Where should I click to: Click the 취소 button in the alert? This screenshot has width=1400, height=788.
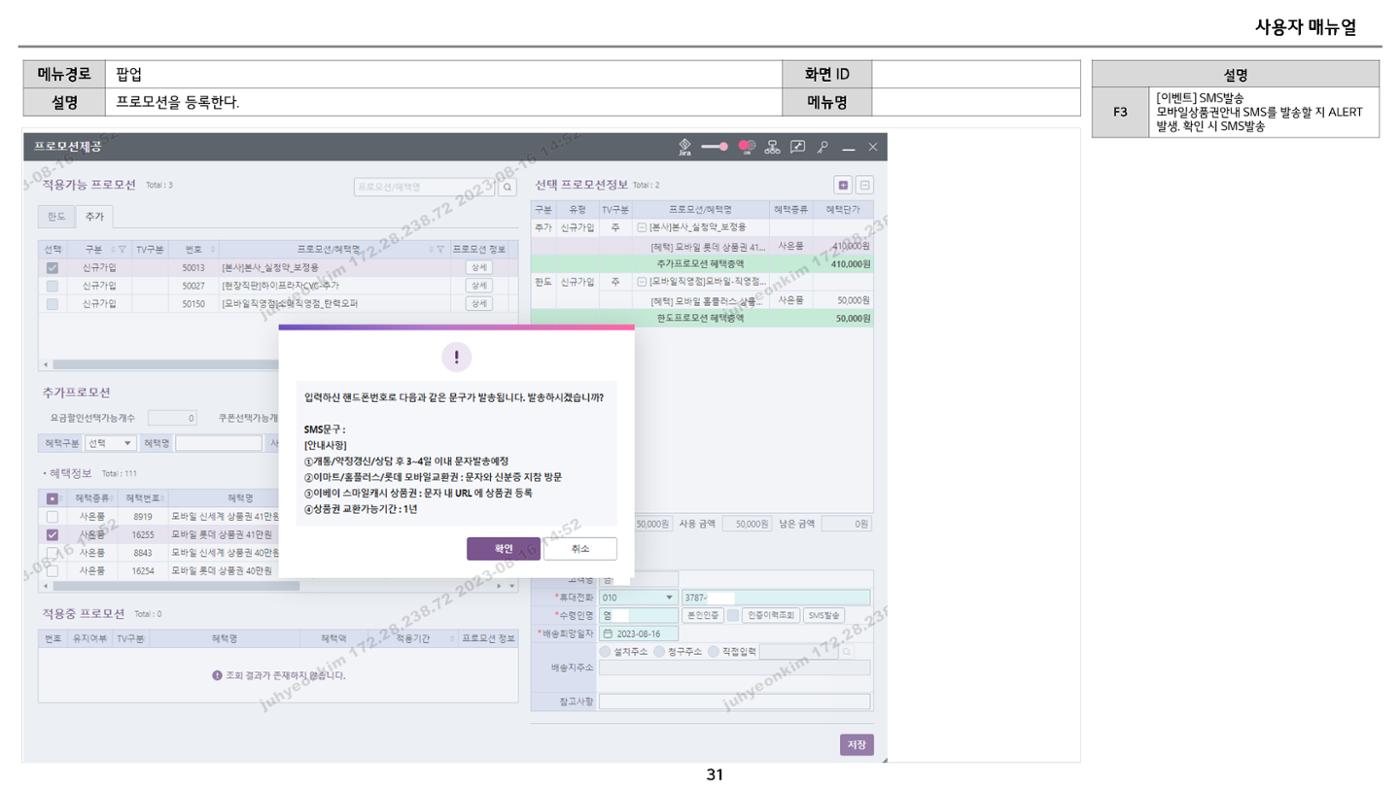580,549
